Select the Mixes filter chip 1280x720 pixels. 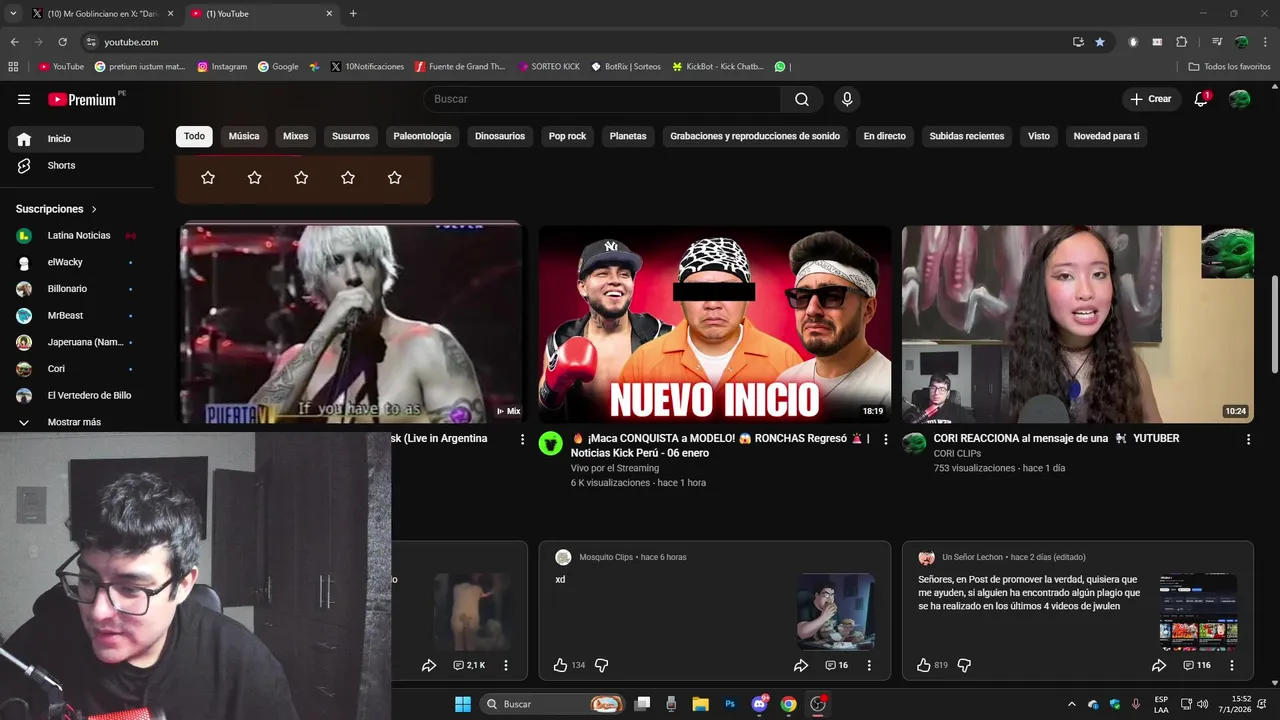click(296, 136)
